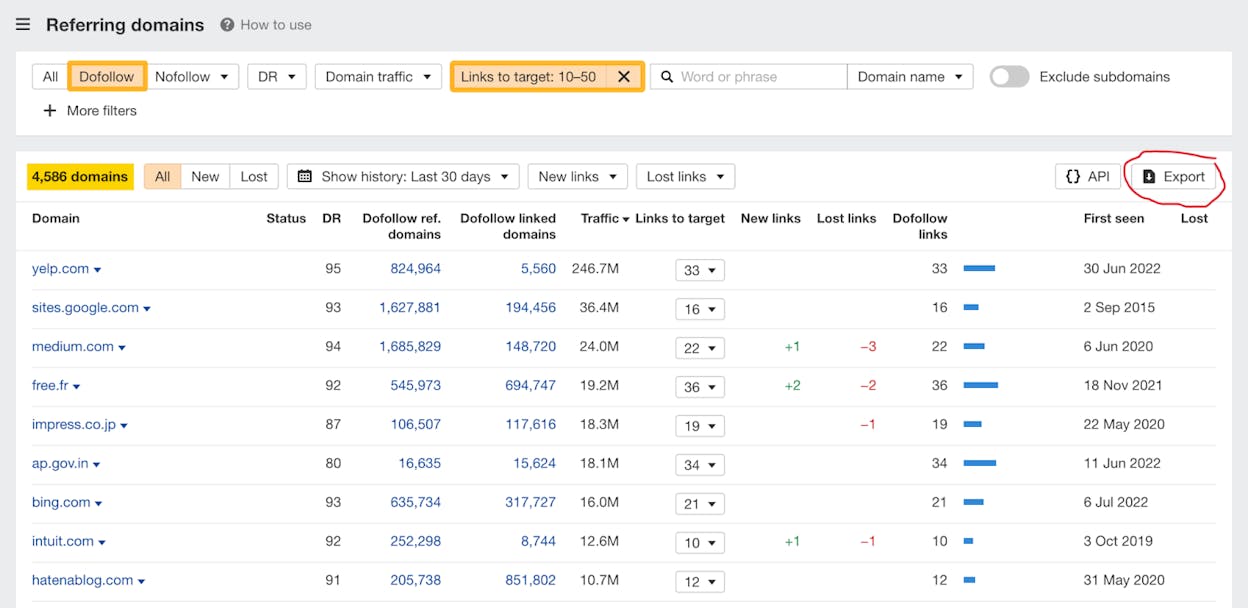
Task: Open impress.co.jp linked domains 117,616
Action: coord(531,425)
